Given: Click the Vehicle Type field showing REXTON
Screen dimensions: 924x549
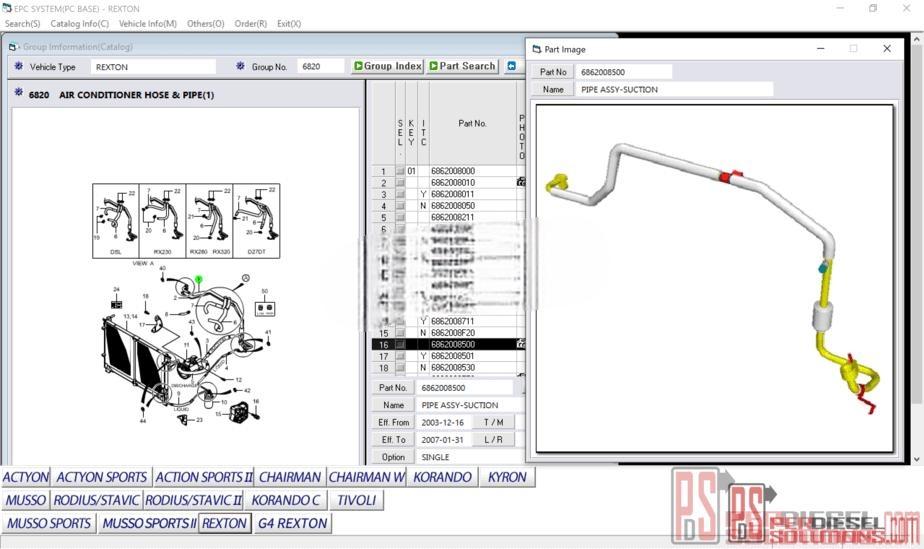Looking at the screenshot, I should coord(153,67).
